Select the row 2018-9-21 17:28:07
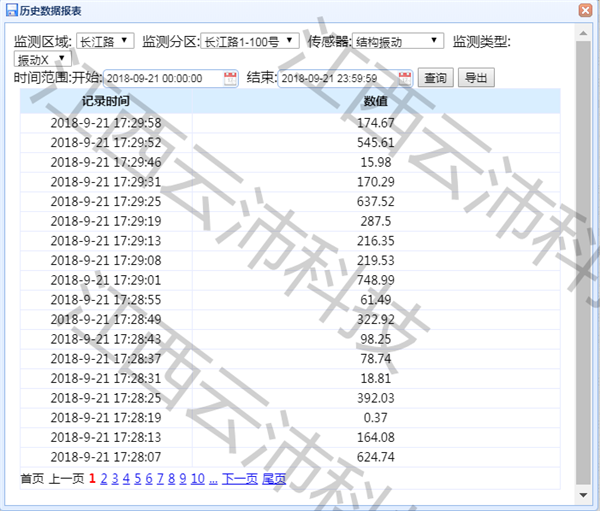Viewport: 600px width, 511px height. [x=290, y=457]
